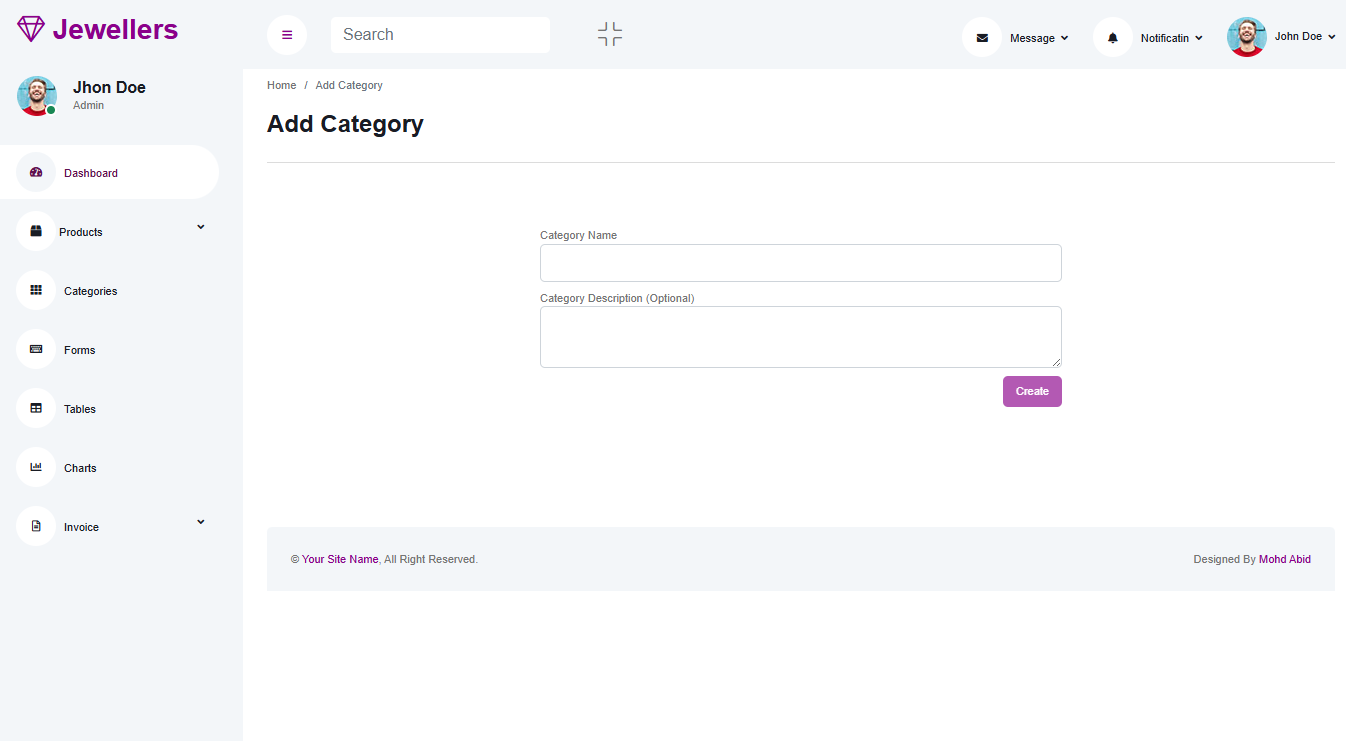Follow the Mohd Abid footer link
Image resolution: width=1346 pixels, height=741 pixels.
click(x=1284, y=559)
